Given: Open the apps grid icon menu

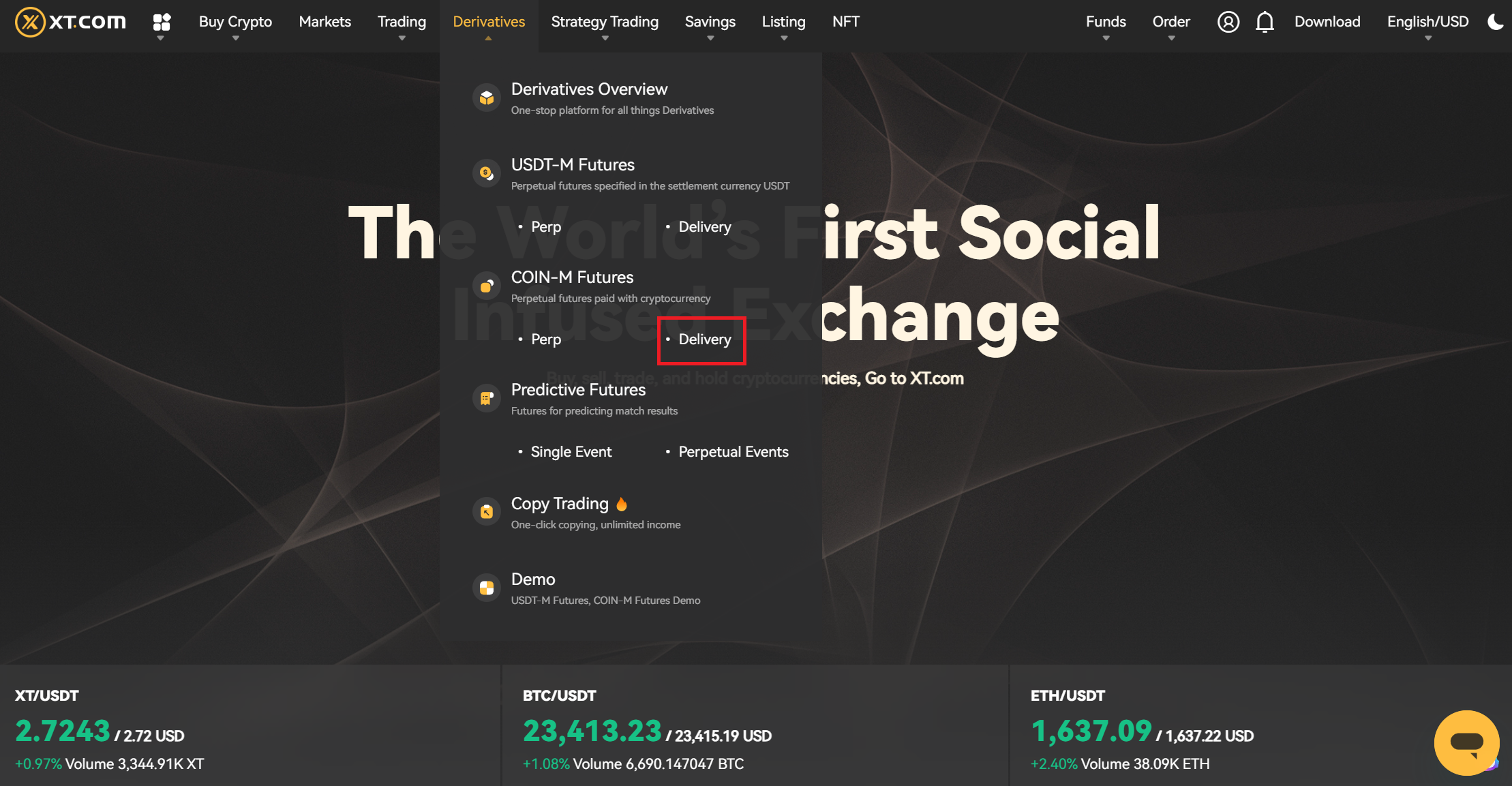Looking at the screenshot, I should pyautogui.click(x=162, y=22).
